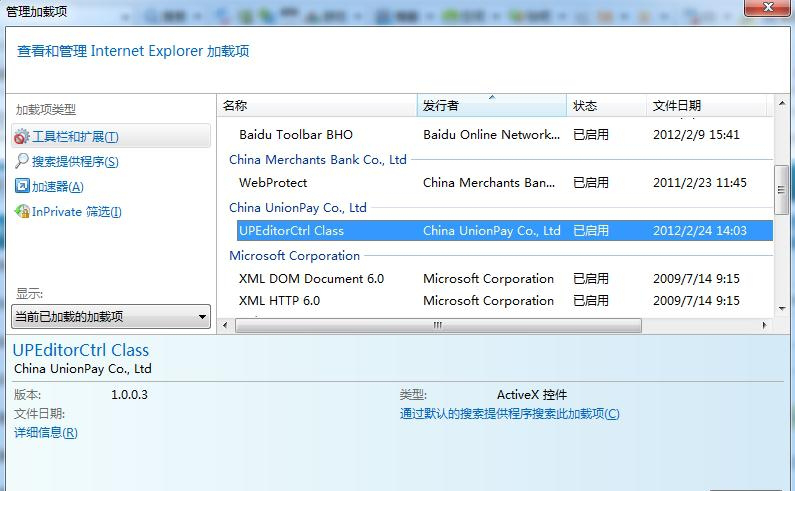Click the InPrivate filtering lock icon
Image resolution: width=795 pixels, height=510 pixels.
[x=22, y=211]
